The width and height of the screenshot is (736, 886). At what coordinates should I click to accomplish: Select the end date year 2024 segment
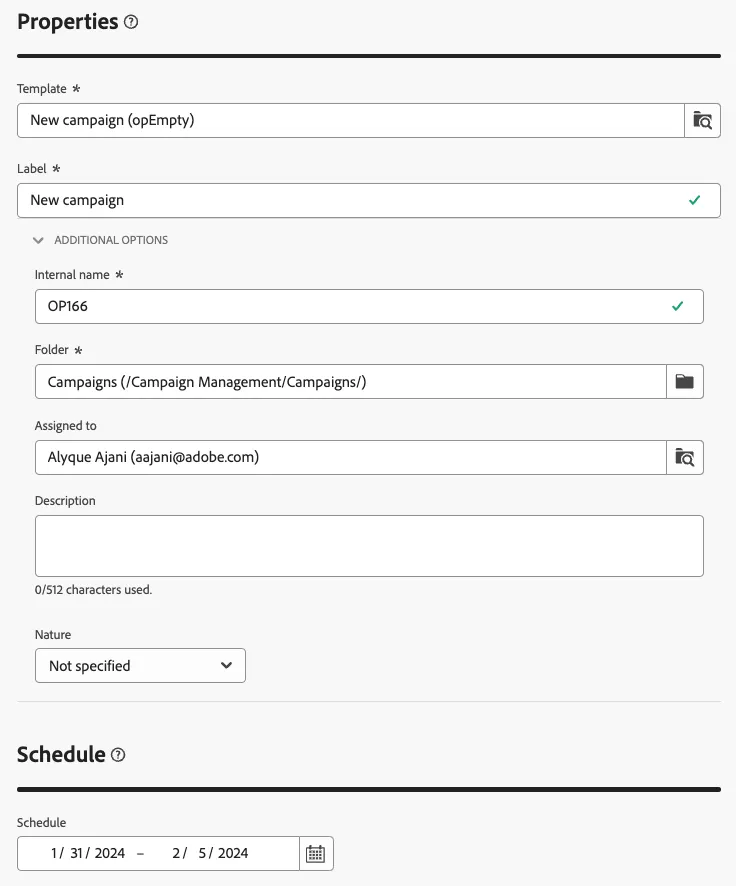(233, 853)
